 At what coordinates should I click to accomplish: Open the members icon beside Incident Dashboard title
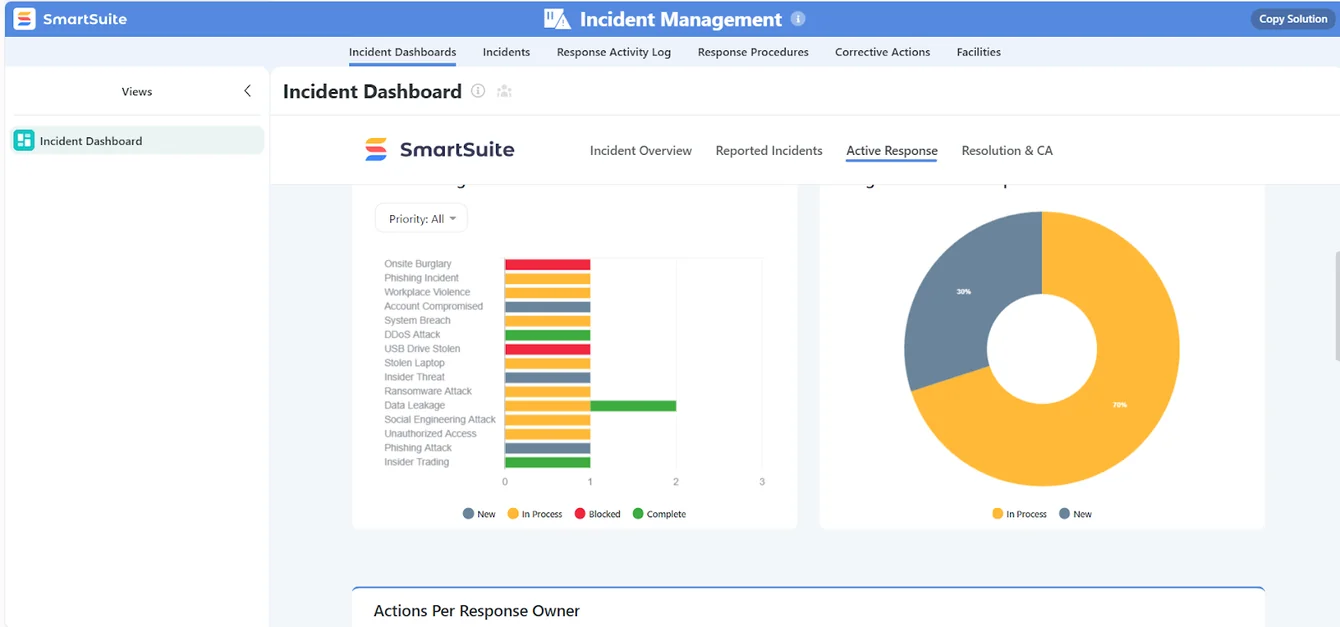click(x=504, y=91)
